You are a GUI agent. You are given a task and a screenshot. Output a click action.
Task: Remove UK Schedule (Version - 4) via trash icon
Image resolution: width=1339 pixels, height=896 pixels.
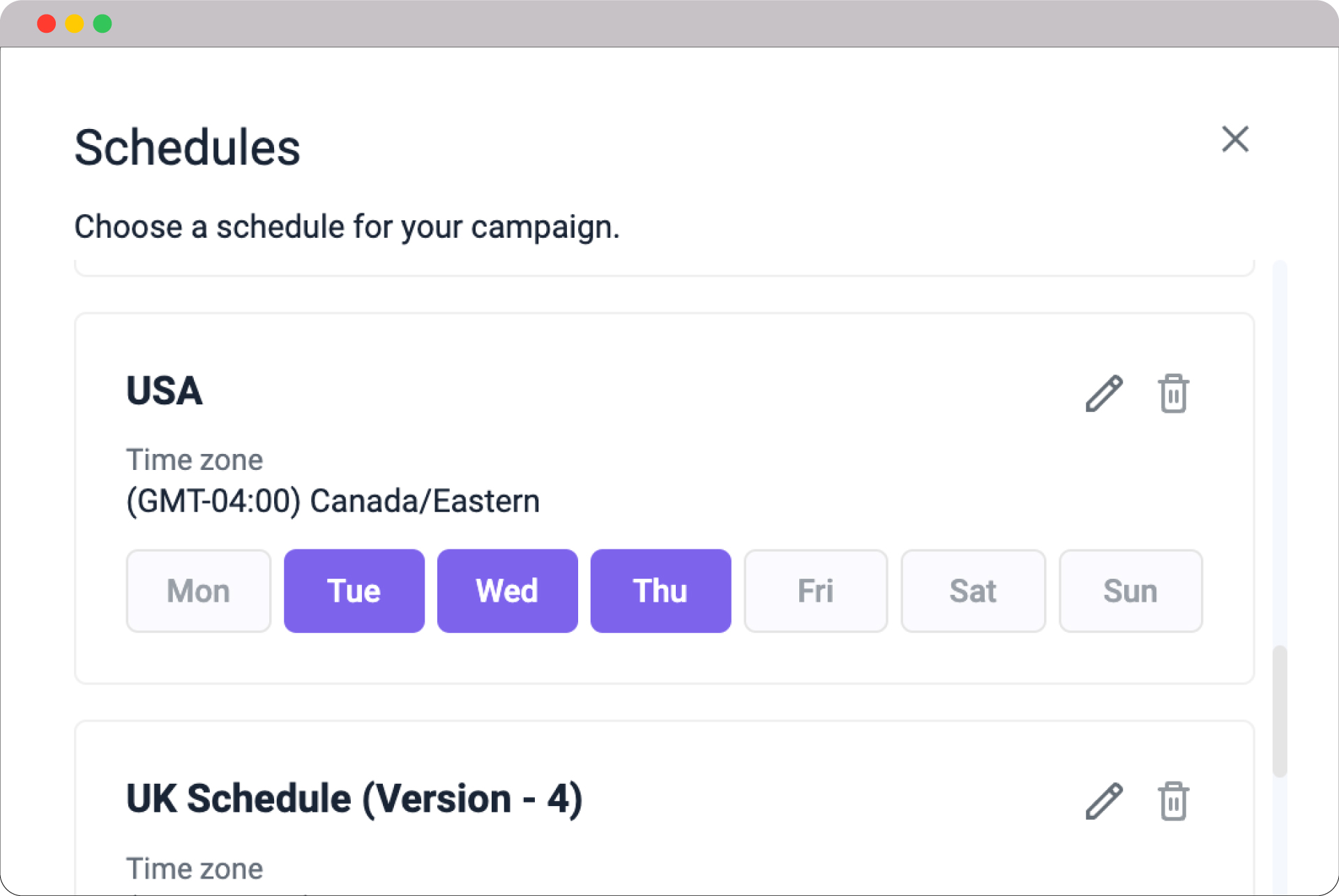click(x=1174, y=800)
